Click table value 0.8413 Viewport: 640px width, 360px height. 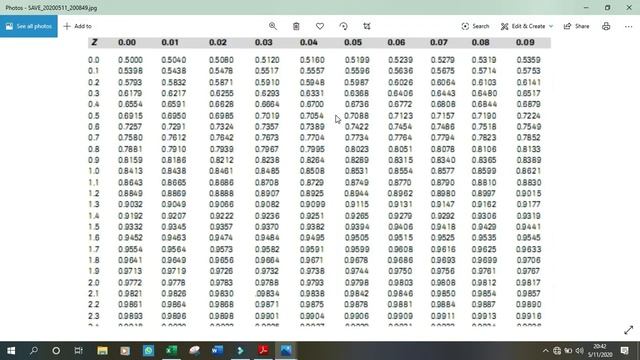tap(130, 171)
